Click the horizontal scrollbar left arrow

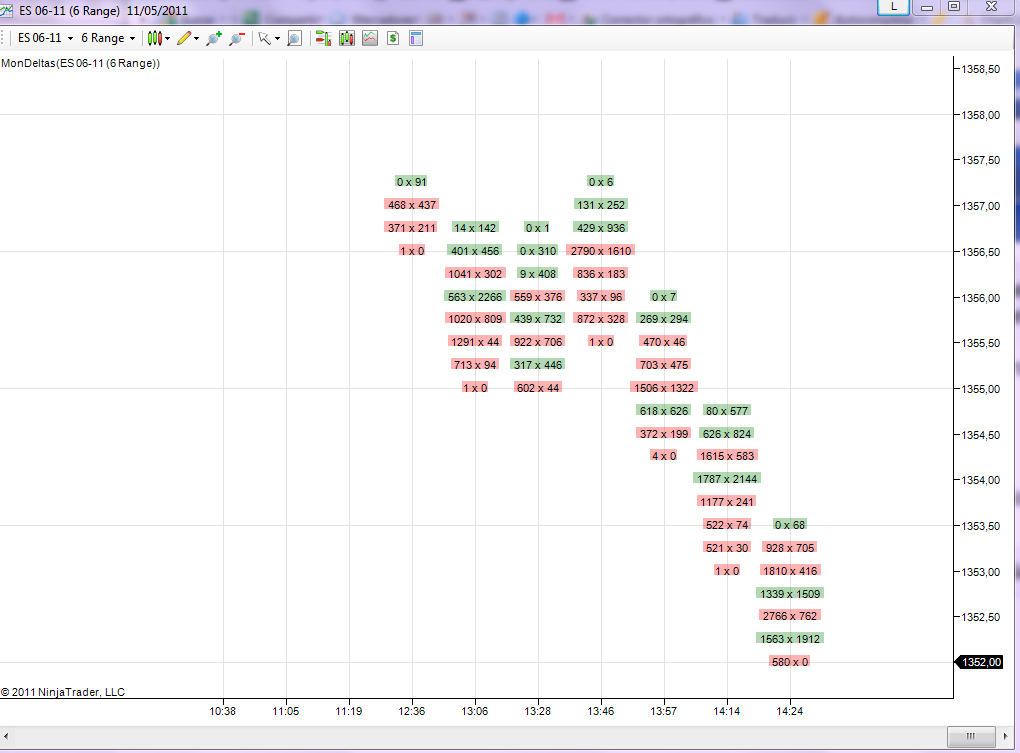[x=6, y=736]
